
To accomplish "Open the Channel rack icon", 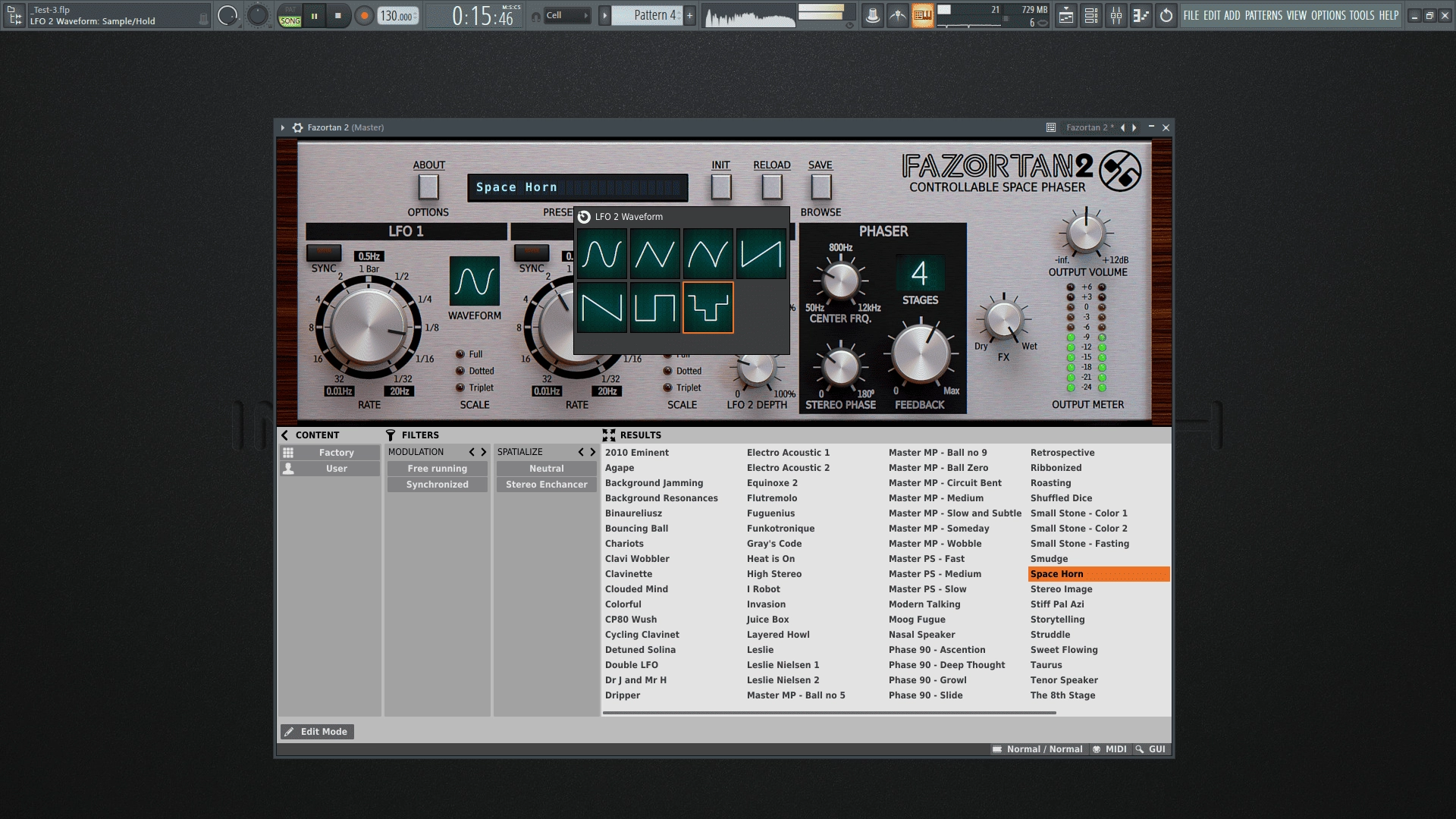I will click(x=1091, y=15).
